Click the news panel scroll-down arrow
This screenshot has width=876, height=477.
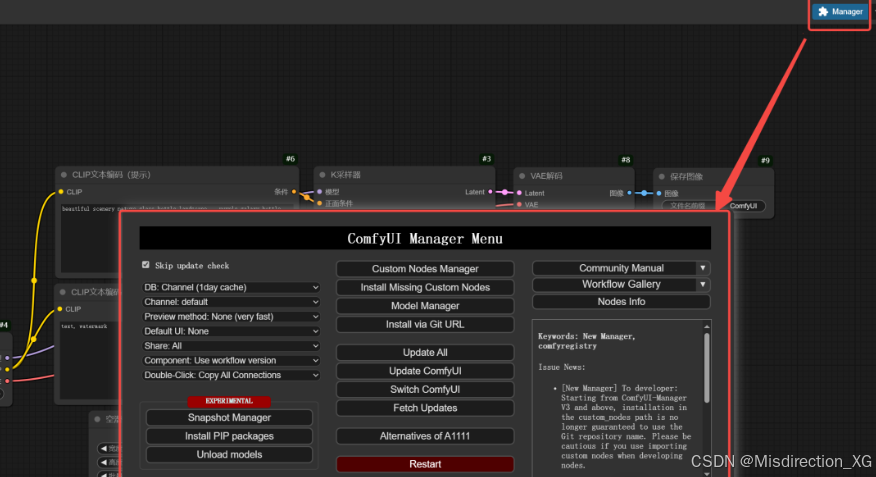pyautogui.click(x=707, y=474)
